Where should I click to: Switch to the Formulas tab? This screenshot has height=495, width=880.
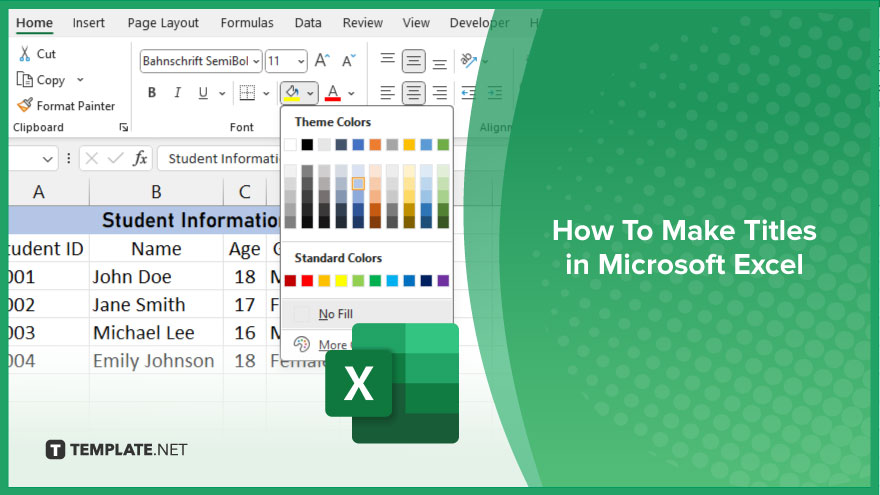(247, 23)
